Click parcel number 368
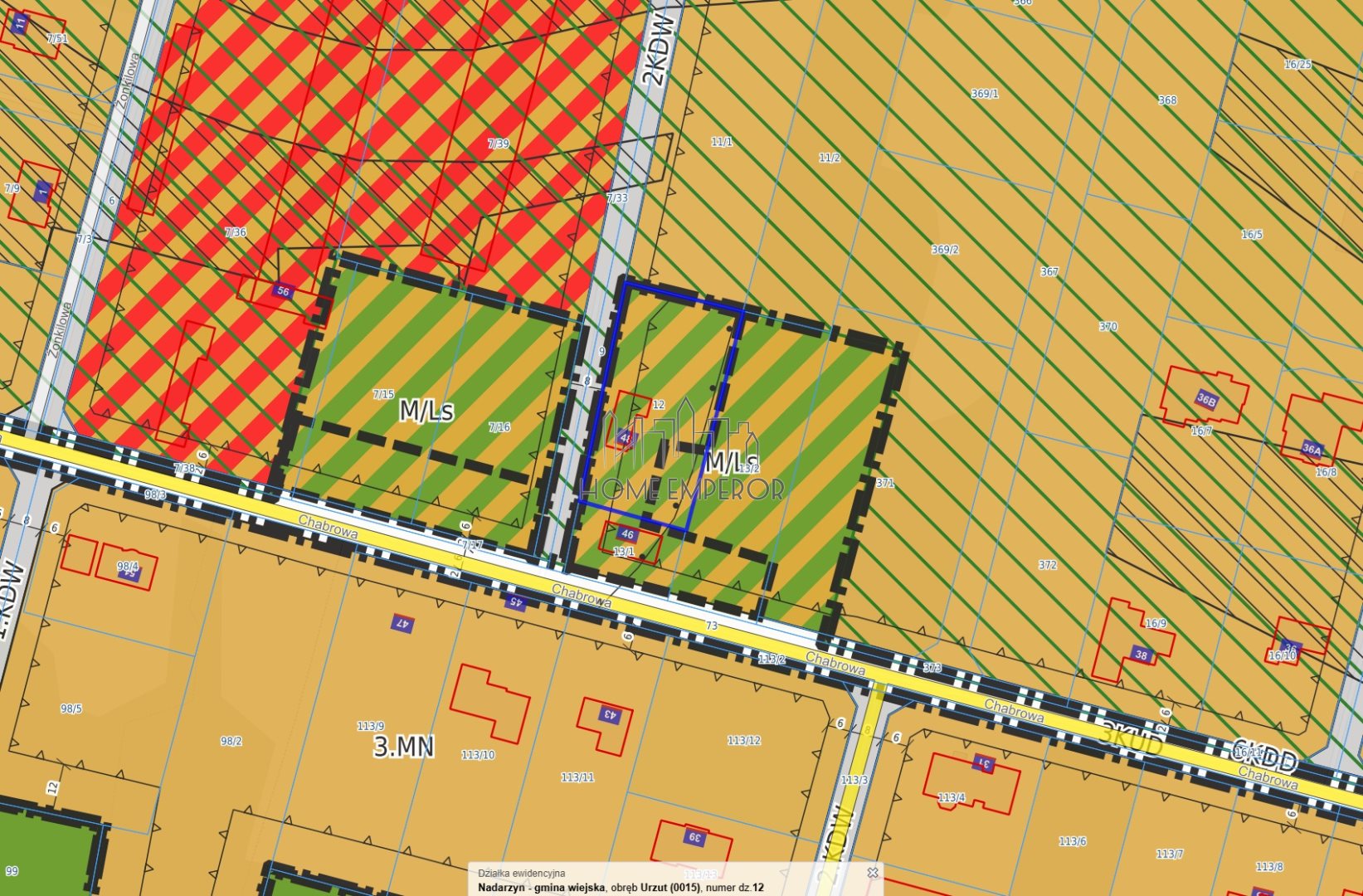This screenshot has width=1363, height=896. (x=1167, y=100)
